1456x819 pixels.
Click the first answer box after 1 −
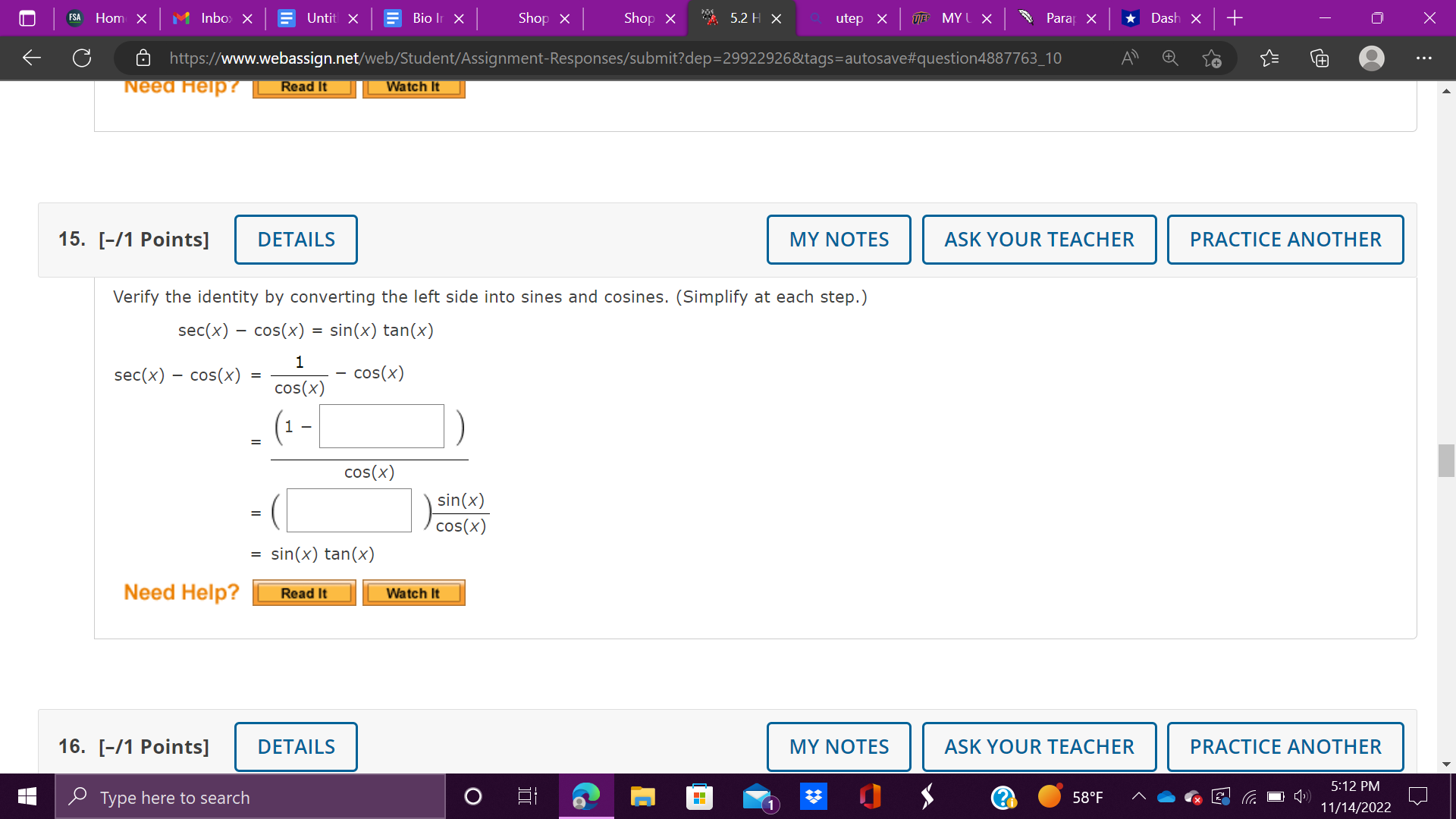click(x=381, y=426)
